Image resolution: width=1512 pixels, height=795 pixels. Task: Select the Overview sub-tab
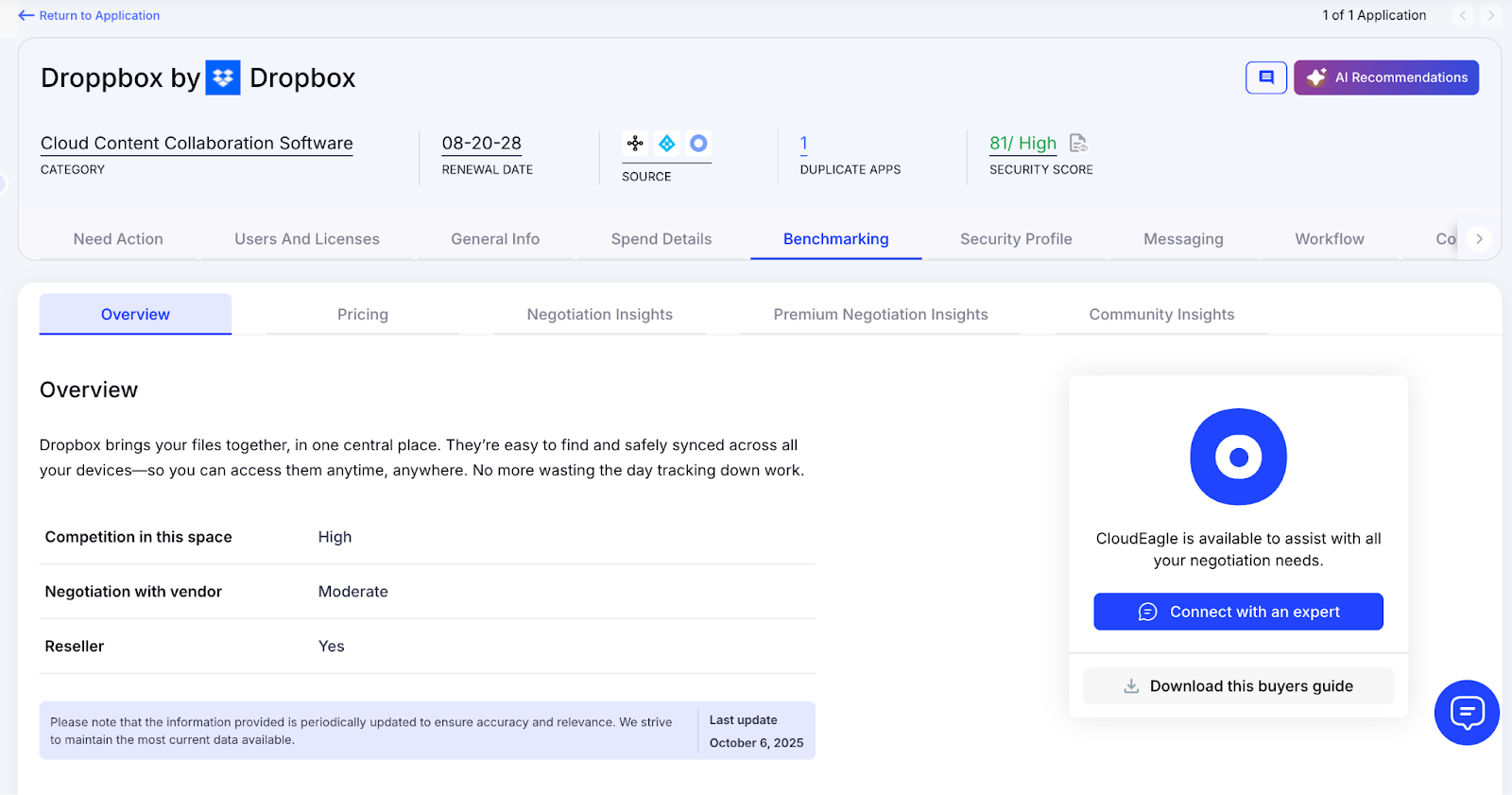pos(135,314)
